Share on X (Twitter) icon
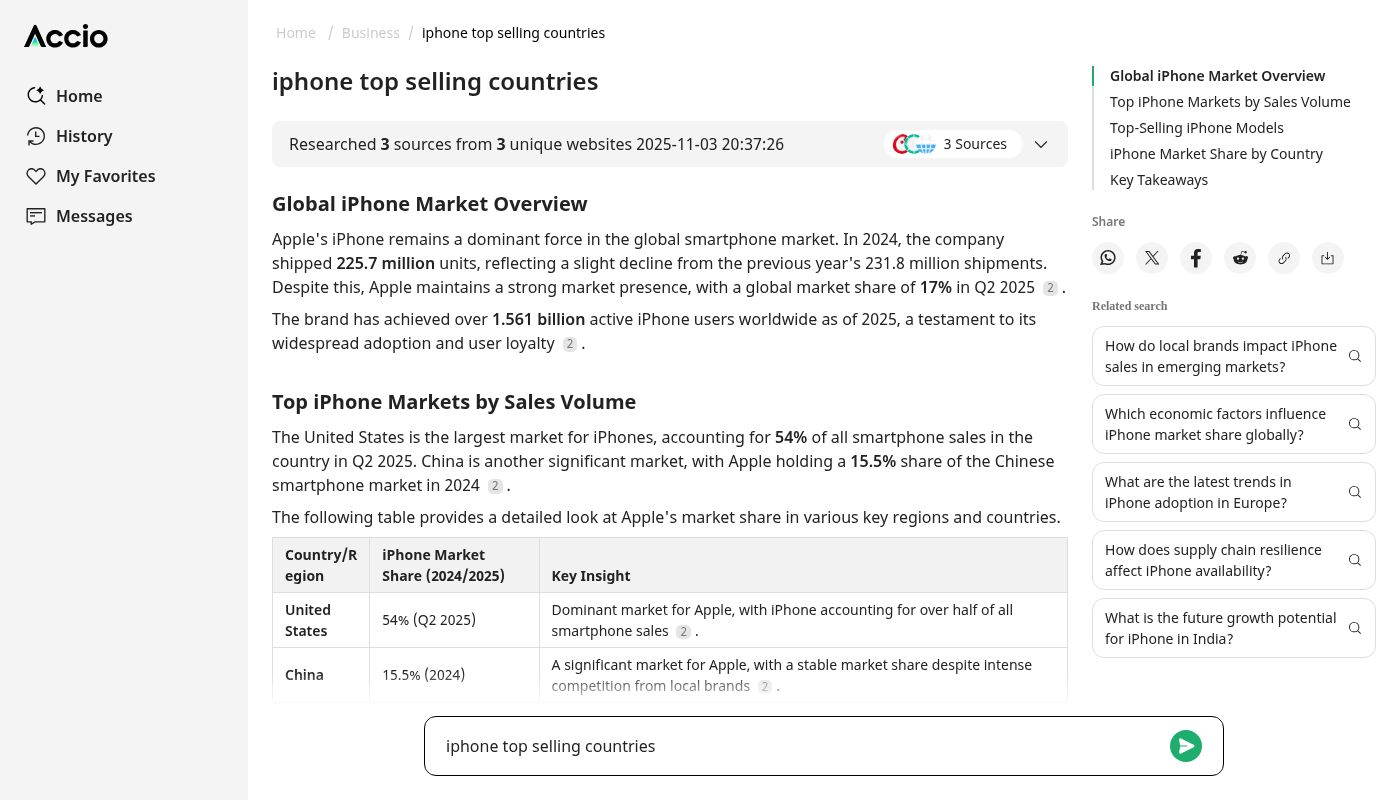Viewport: 1400px width, 800px height. pos(1152,258)
